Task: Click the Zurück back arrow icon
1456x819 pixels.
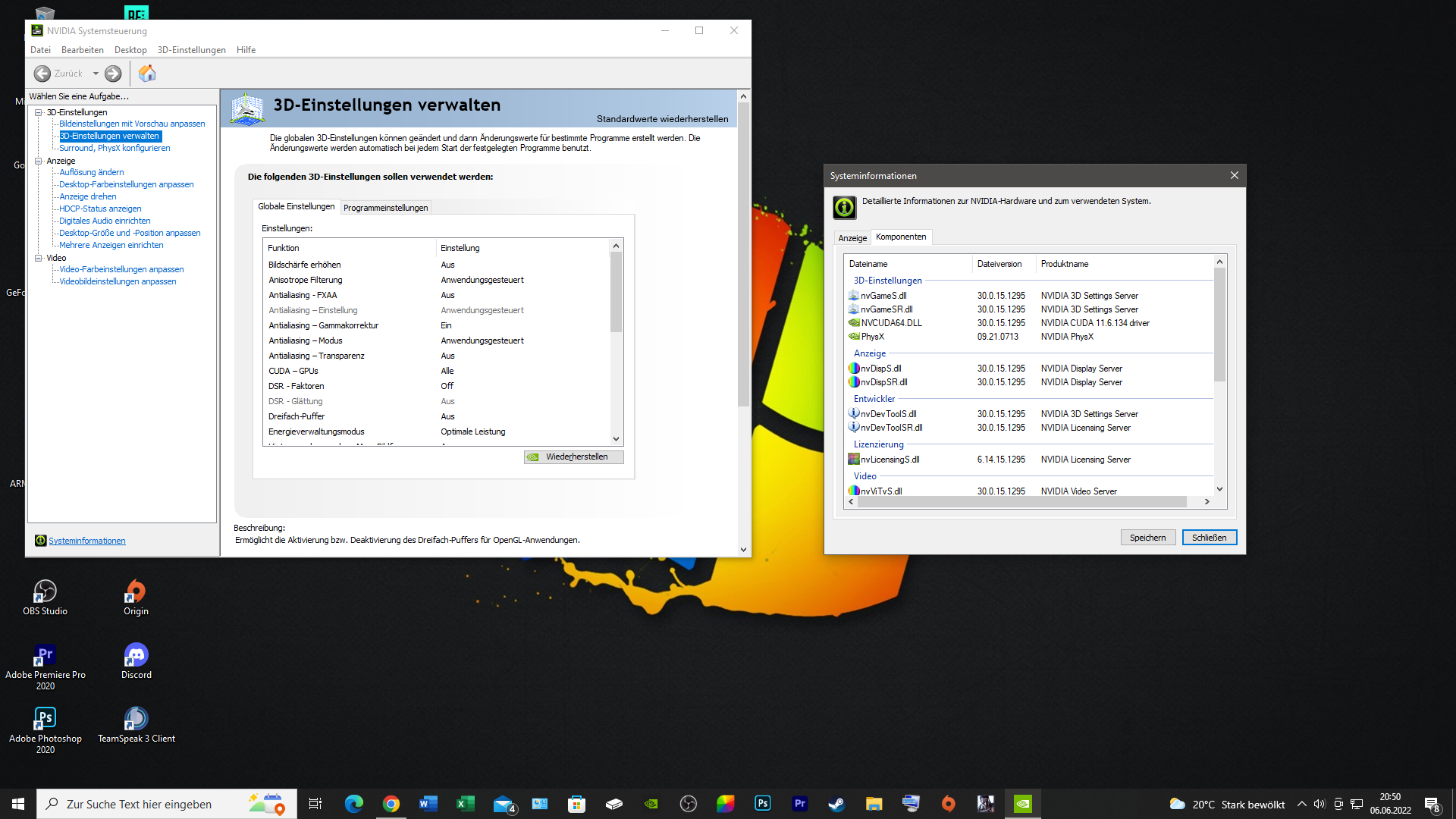Action: 42,74
